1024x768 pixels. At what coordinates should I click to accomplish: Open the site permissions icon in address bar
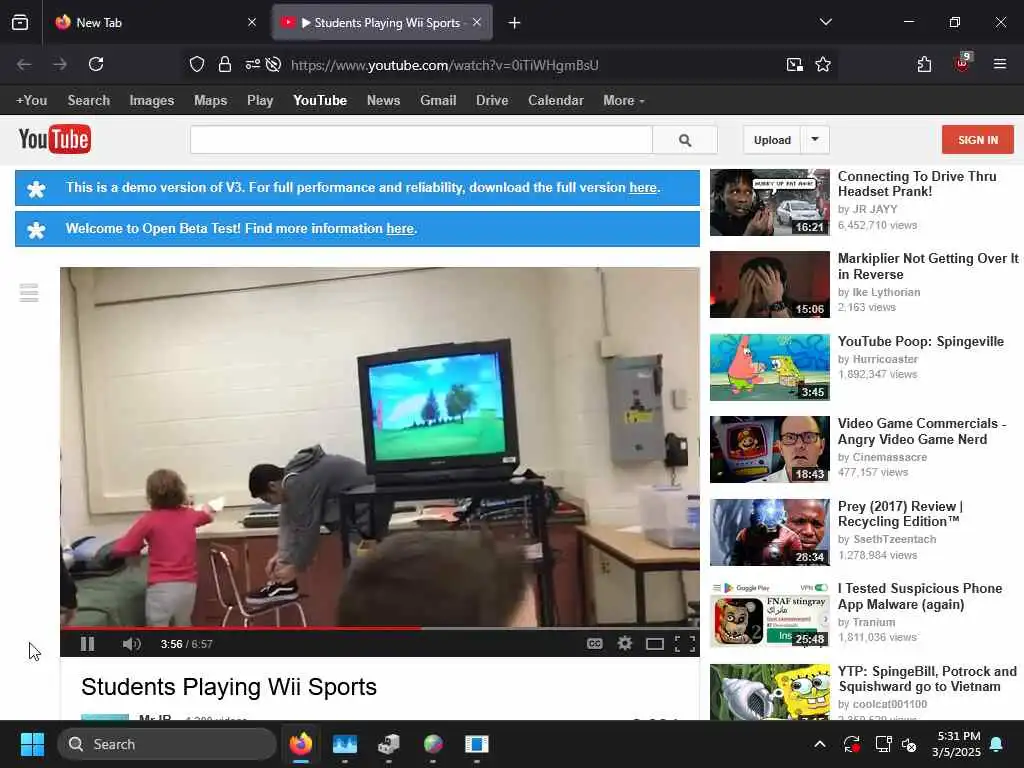tap(253, 64)
